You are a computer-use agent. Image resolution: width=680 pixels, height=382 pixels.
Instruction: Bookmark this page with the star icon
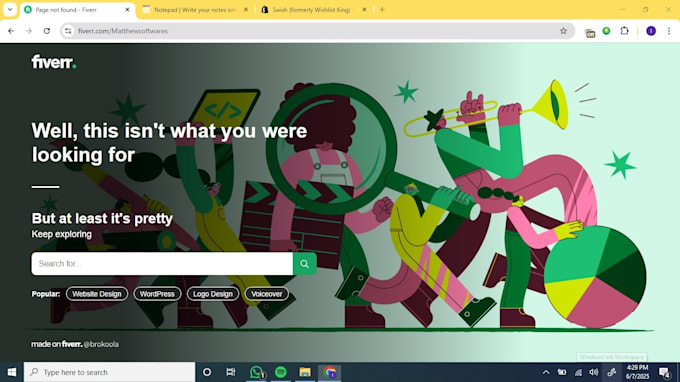pyautogui.click(x=563, y=31)
